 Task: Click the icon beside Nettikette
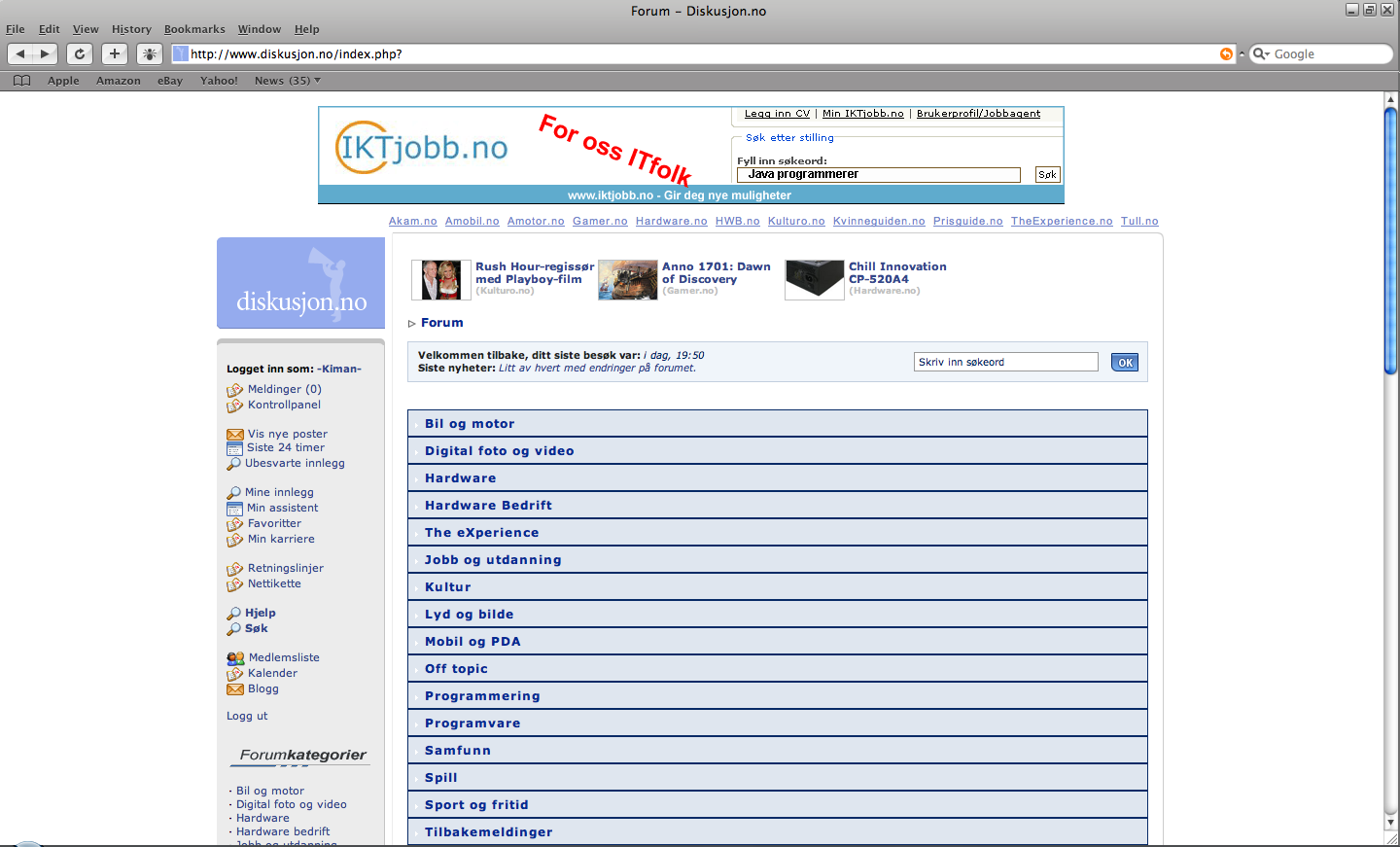coord(235,584)
